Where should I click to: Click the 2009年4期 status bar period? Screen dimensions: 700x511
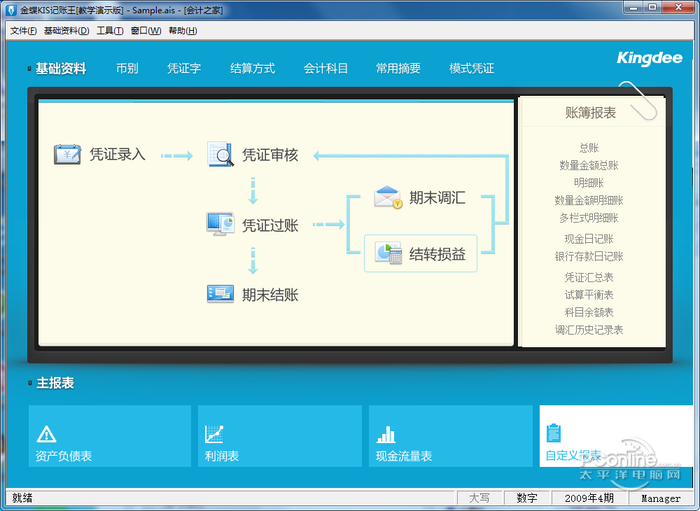pyautogui.click(x=589, y=498)
